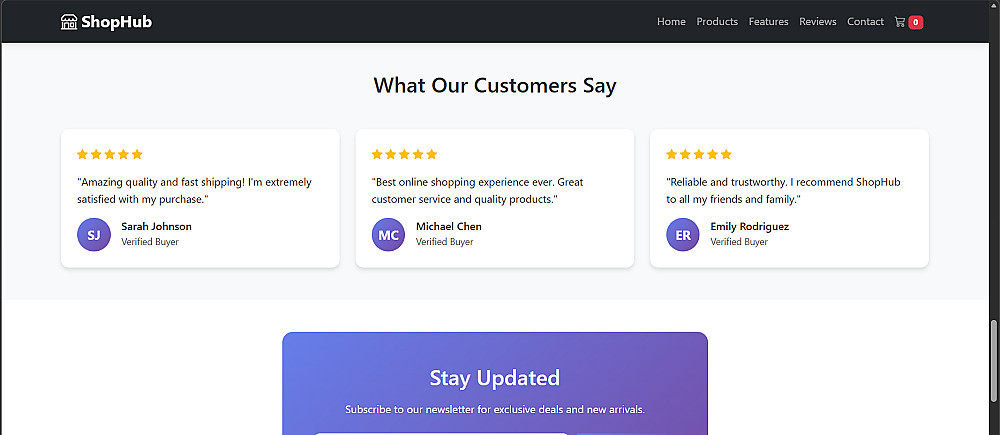
Task: Jump to Reviews from the navbar
Action: 818,22
